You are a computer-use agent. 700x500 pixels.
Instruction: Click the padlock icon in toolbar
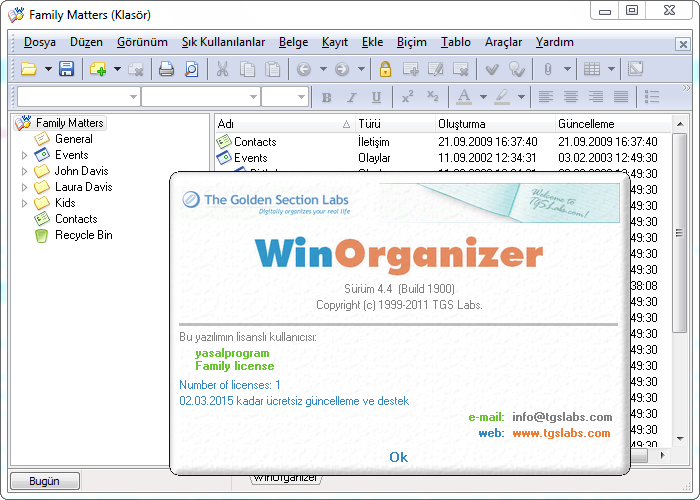pyautogui.click(x=385, y=69)
